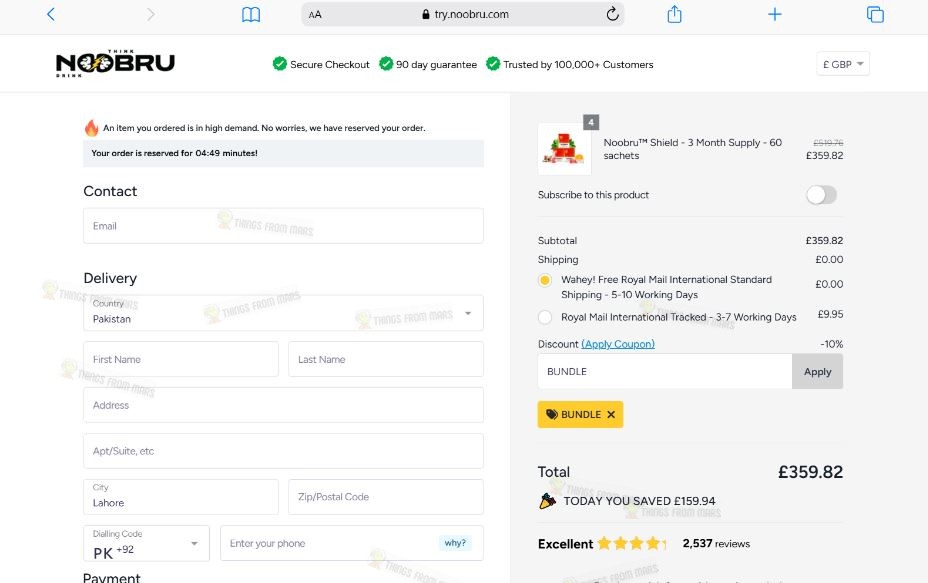Click the -10% discount value
This screenshot has width=928, height=583.
[x=832, y=344]
